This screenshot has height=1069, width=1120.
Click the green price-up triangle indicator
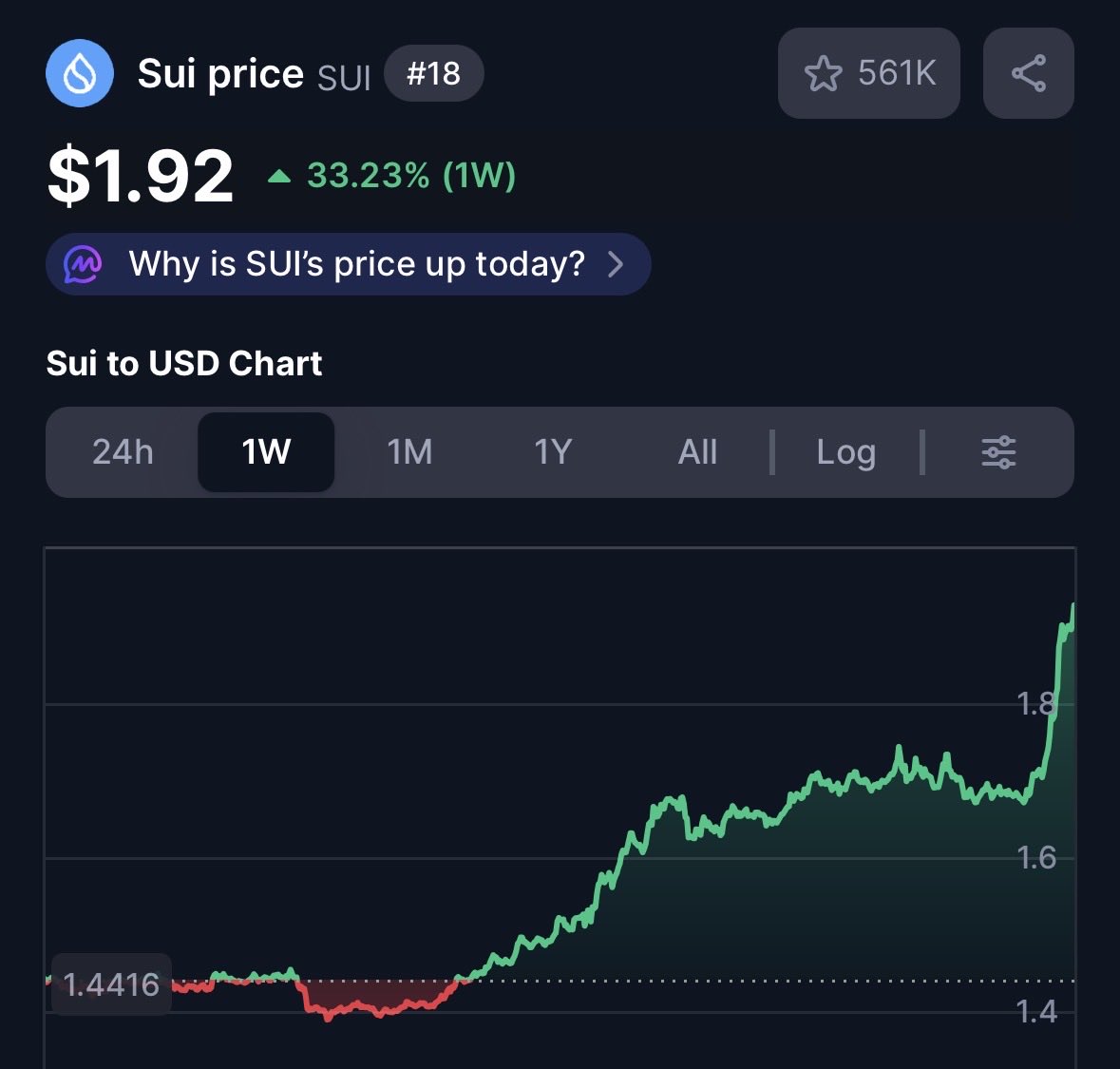[x=279, y=176]
